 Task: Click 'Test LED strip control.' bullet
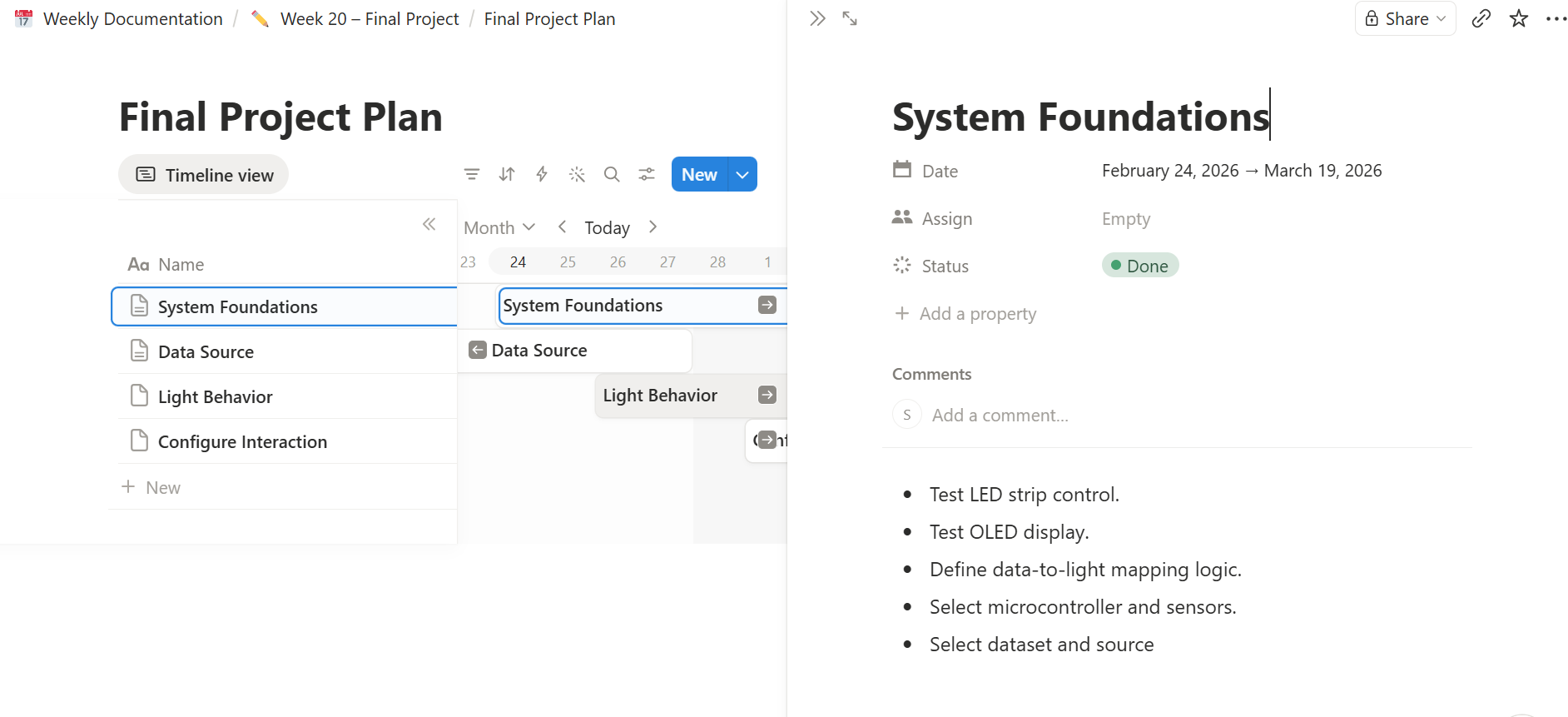pos(1024,495)
